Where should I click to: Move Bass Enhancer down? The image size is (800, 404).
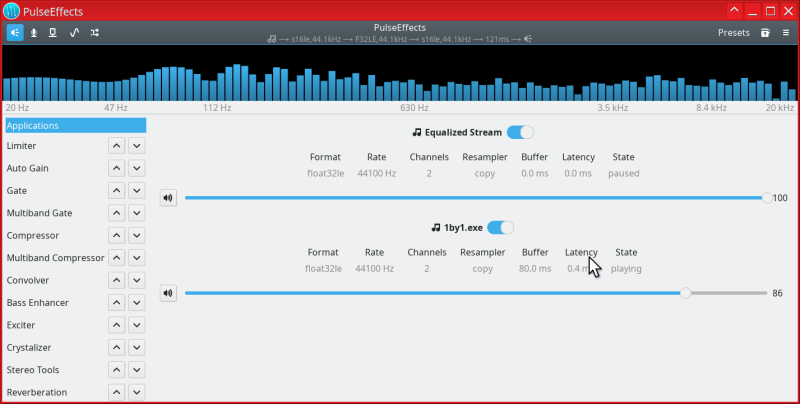(137, 303)
